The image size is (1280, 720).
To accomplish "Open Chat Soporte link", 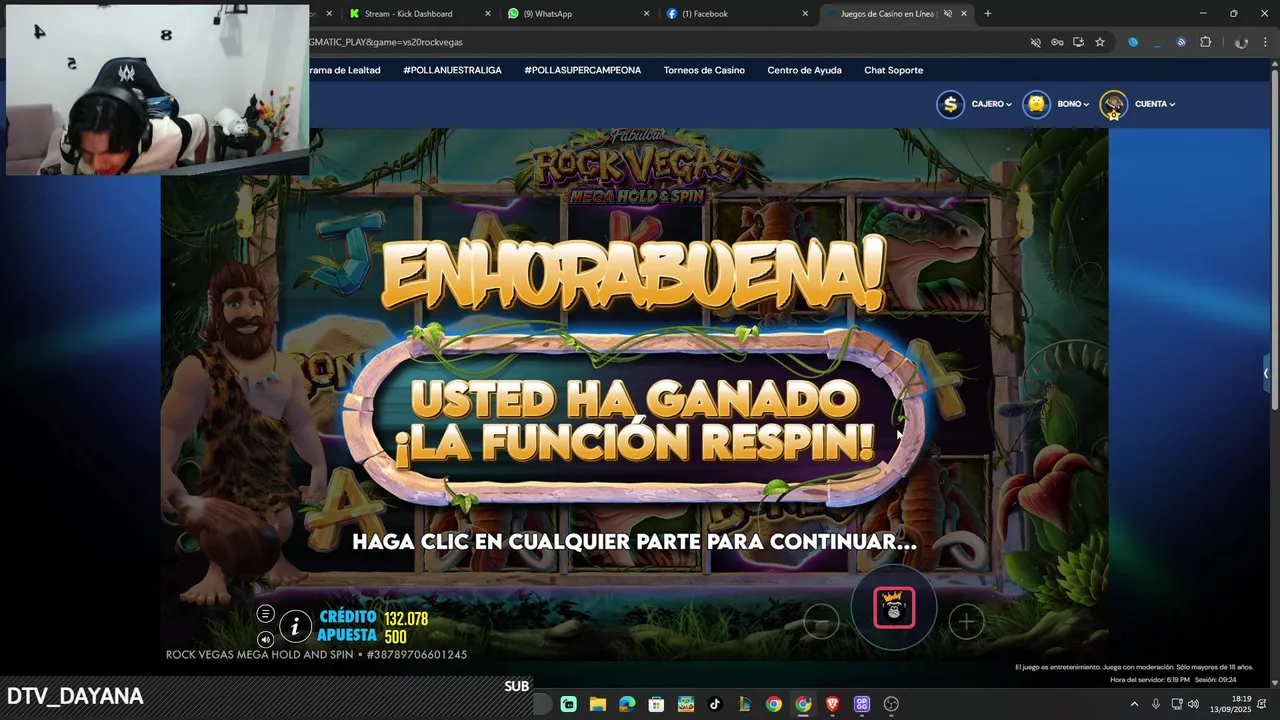I will (x=893, y=70).
